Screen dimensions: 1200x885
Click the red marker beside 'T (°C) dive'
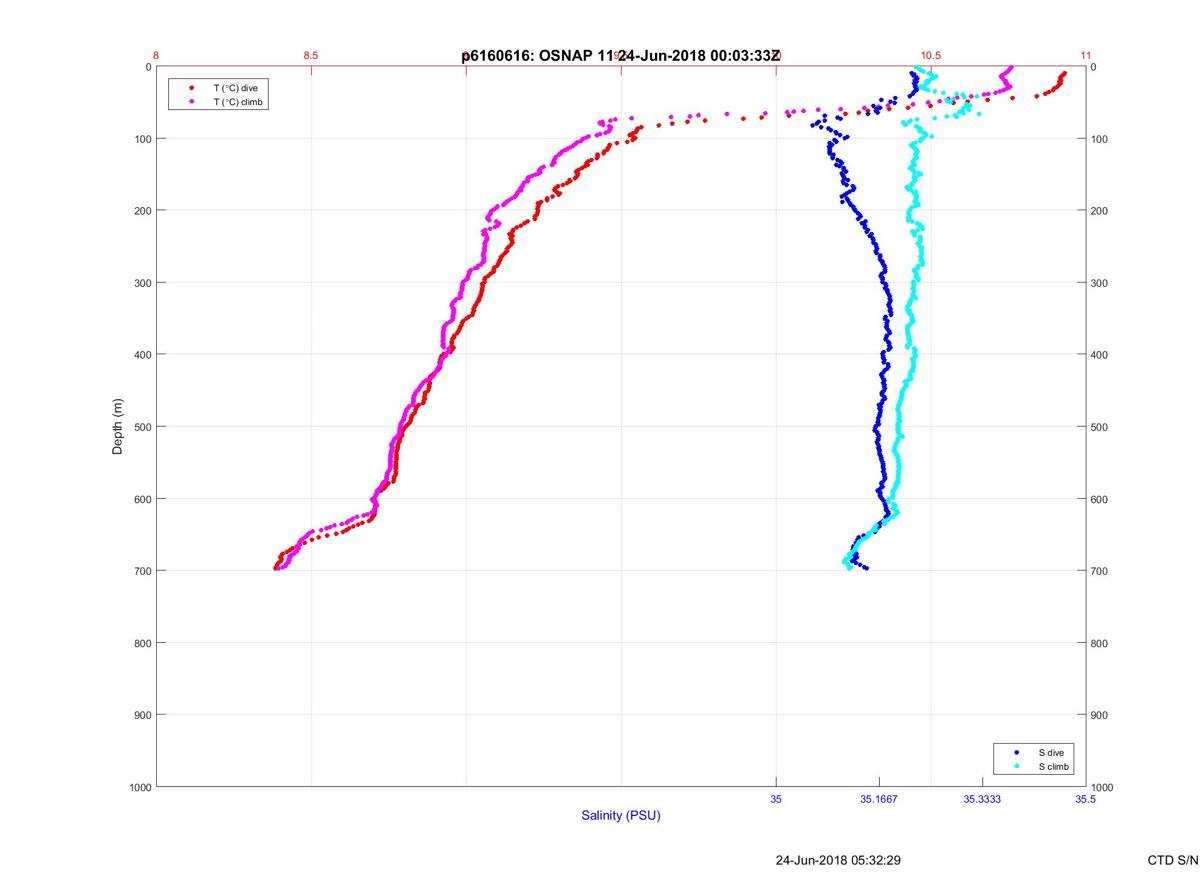[x=191, y=88]
